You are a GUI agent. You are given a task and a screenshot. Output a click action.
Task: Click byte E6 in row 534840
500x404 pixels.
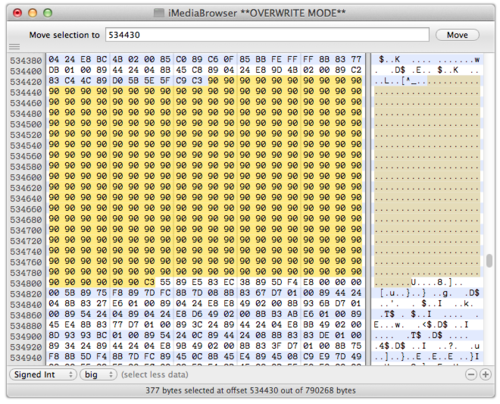click(117, 303)
